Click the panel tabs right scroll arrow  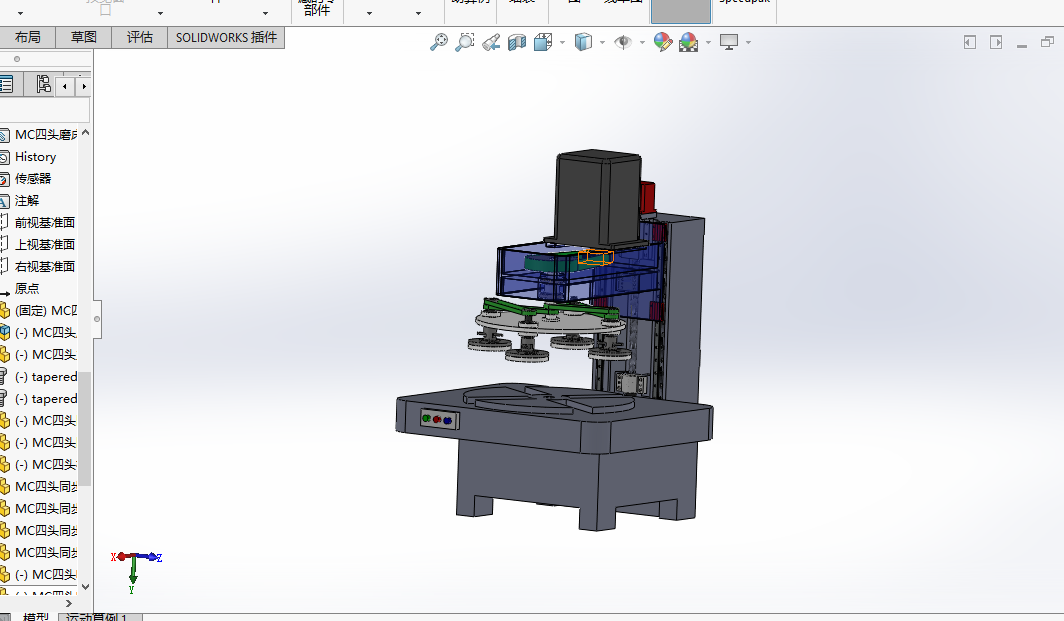point(84,87)
